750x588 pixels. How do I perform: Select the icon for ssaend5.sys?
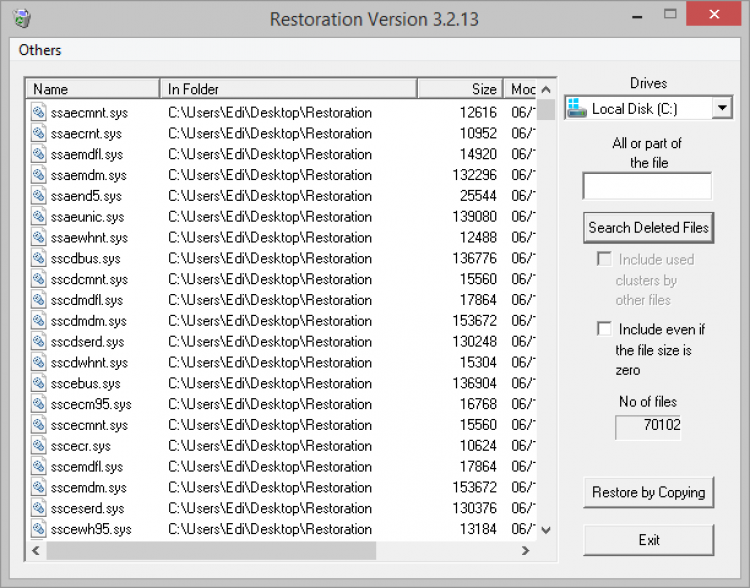(x=39, y=195)
